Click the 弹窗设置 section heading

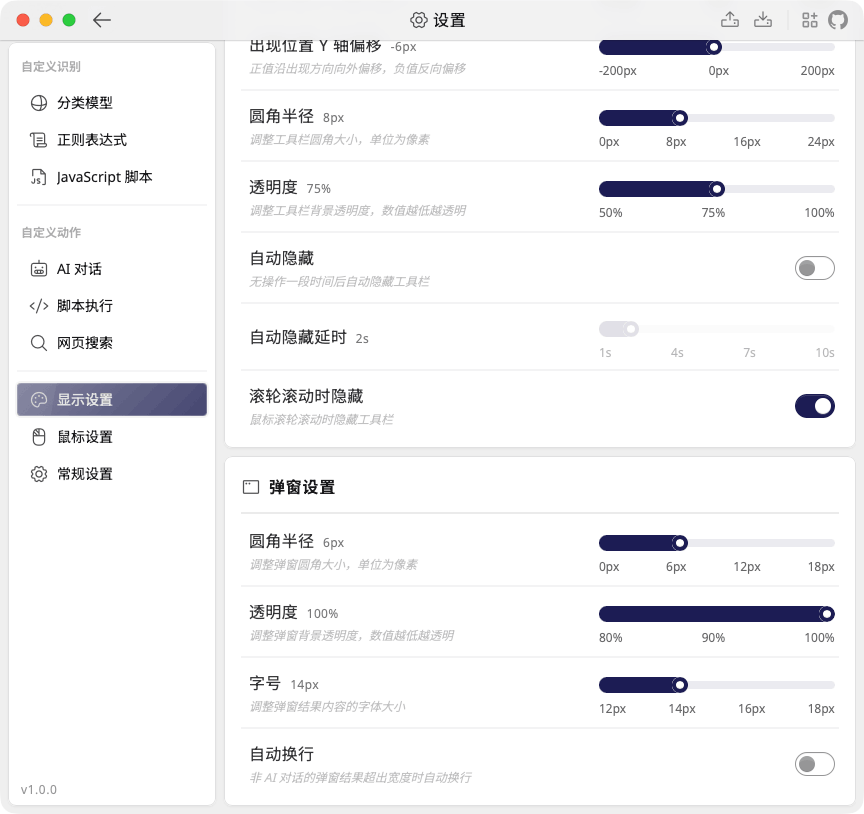[x=301, y=487]
